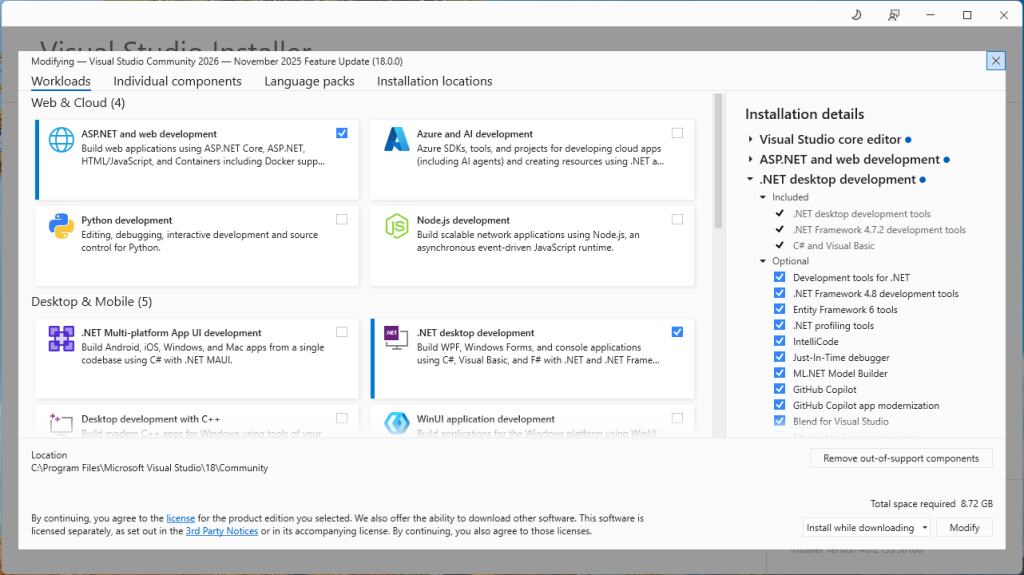
Task: Uncheck Development tools for .NET option
Action: coord(779,277)
